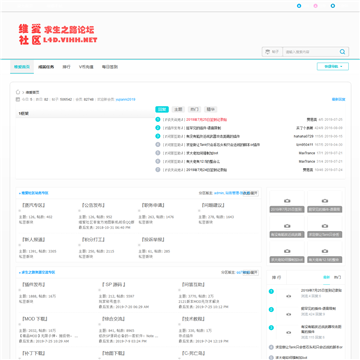Click the 维爱社区站务专区 section header

[34, 193]
